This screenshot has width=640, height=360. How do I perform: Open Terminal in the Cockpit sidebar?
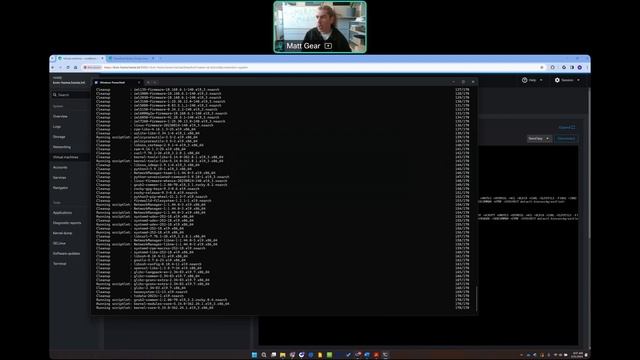tap(60, 264)
